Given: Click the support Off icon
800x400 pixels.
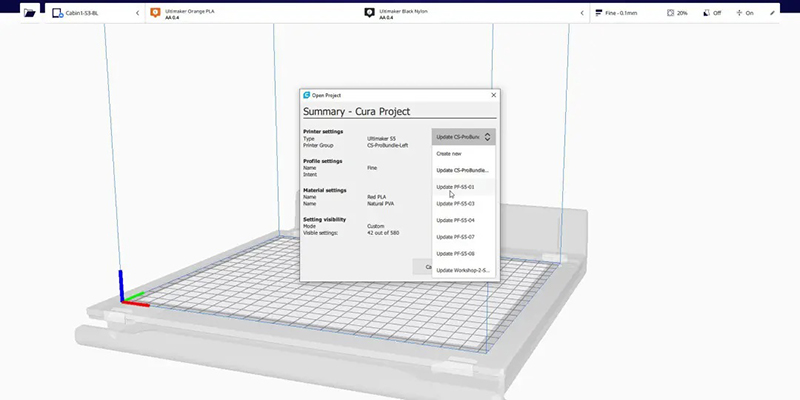Looking at the screenshot, I should click(x=706, y=14).
